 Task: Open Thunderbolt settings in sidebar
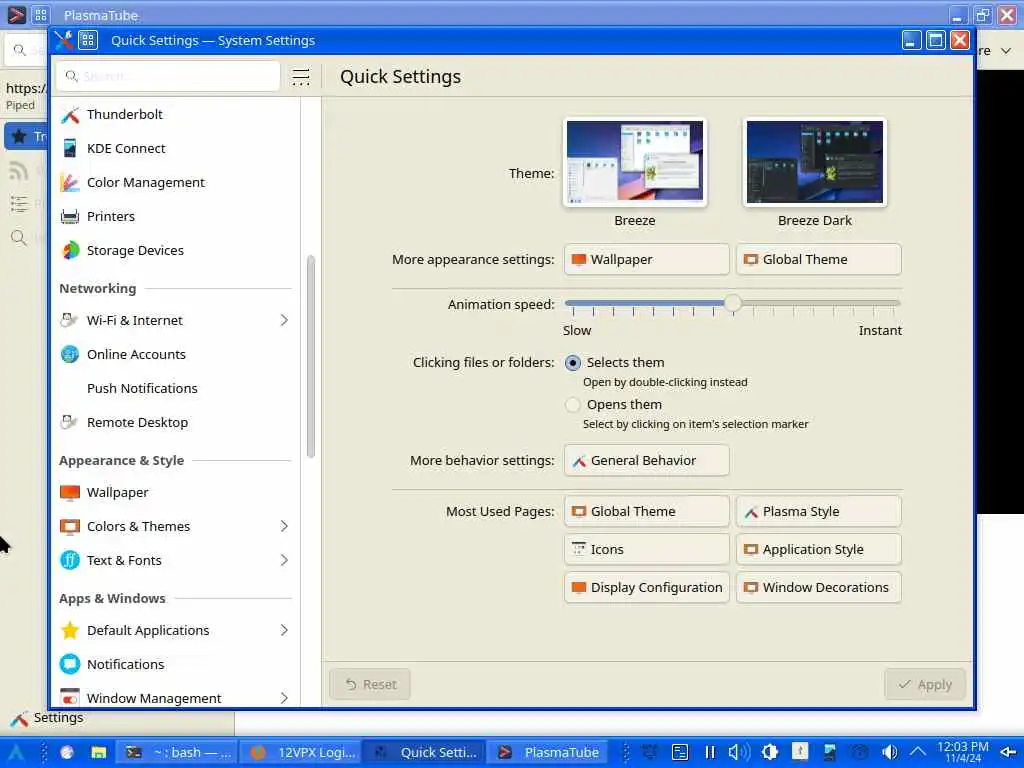(175, 114)
